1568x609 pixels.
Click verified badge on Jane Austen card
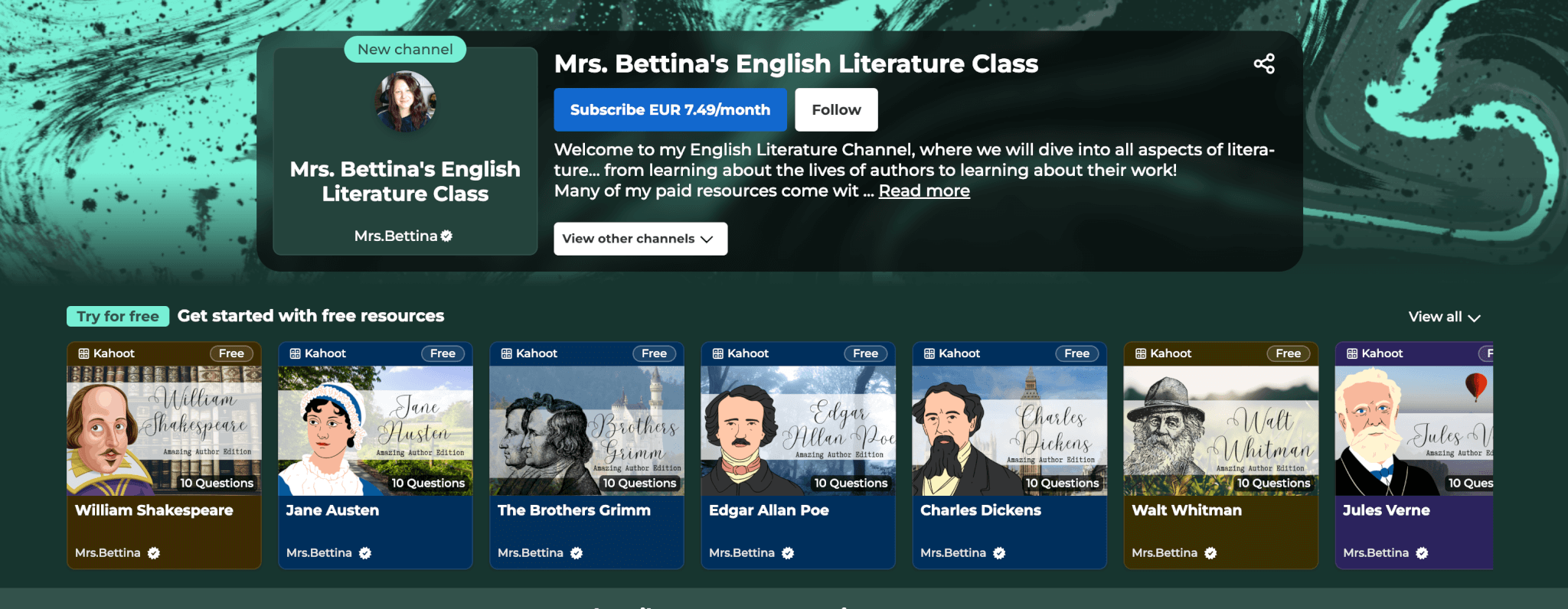(365, 553)
